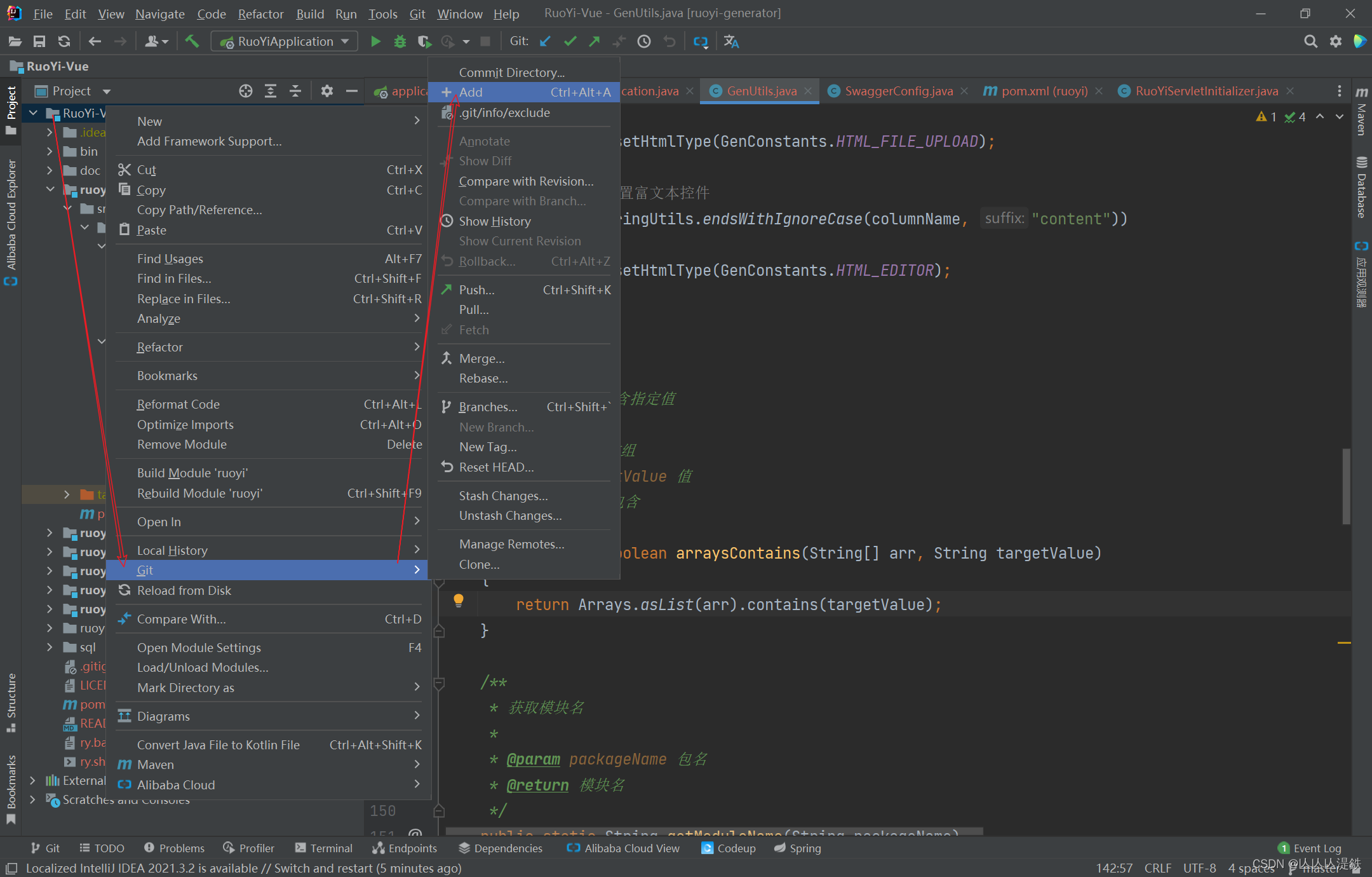The height and width of the screenshot is (877, 1372).
Task: Choose Add from the Git submenu
Action: pos(471,92)
